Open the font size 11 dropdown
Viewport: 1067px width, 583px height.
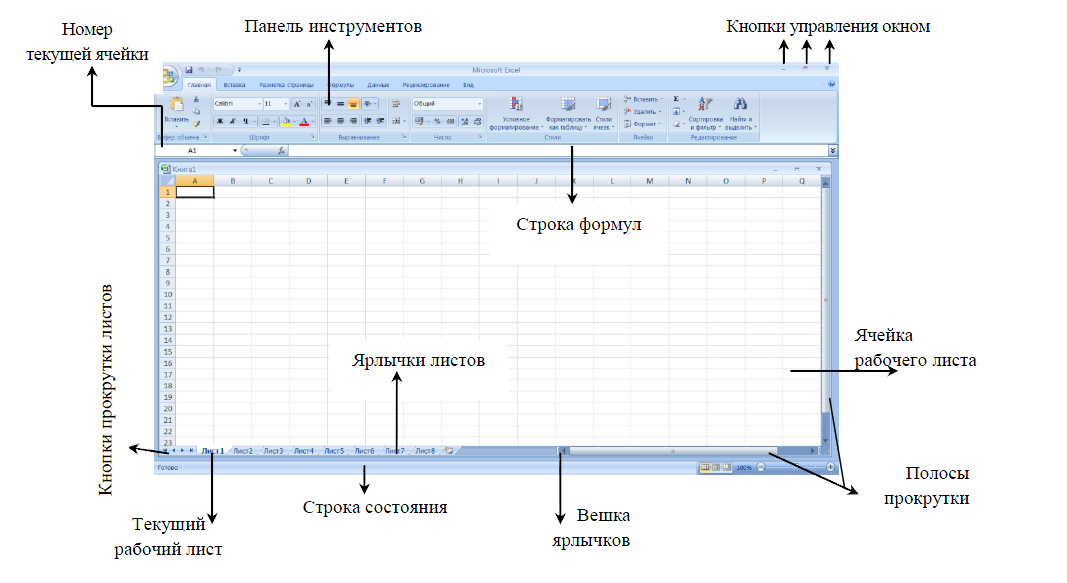(x=285, y=104)
